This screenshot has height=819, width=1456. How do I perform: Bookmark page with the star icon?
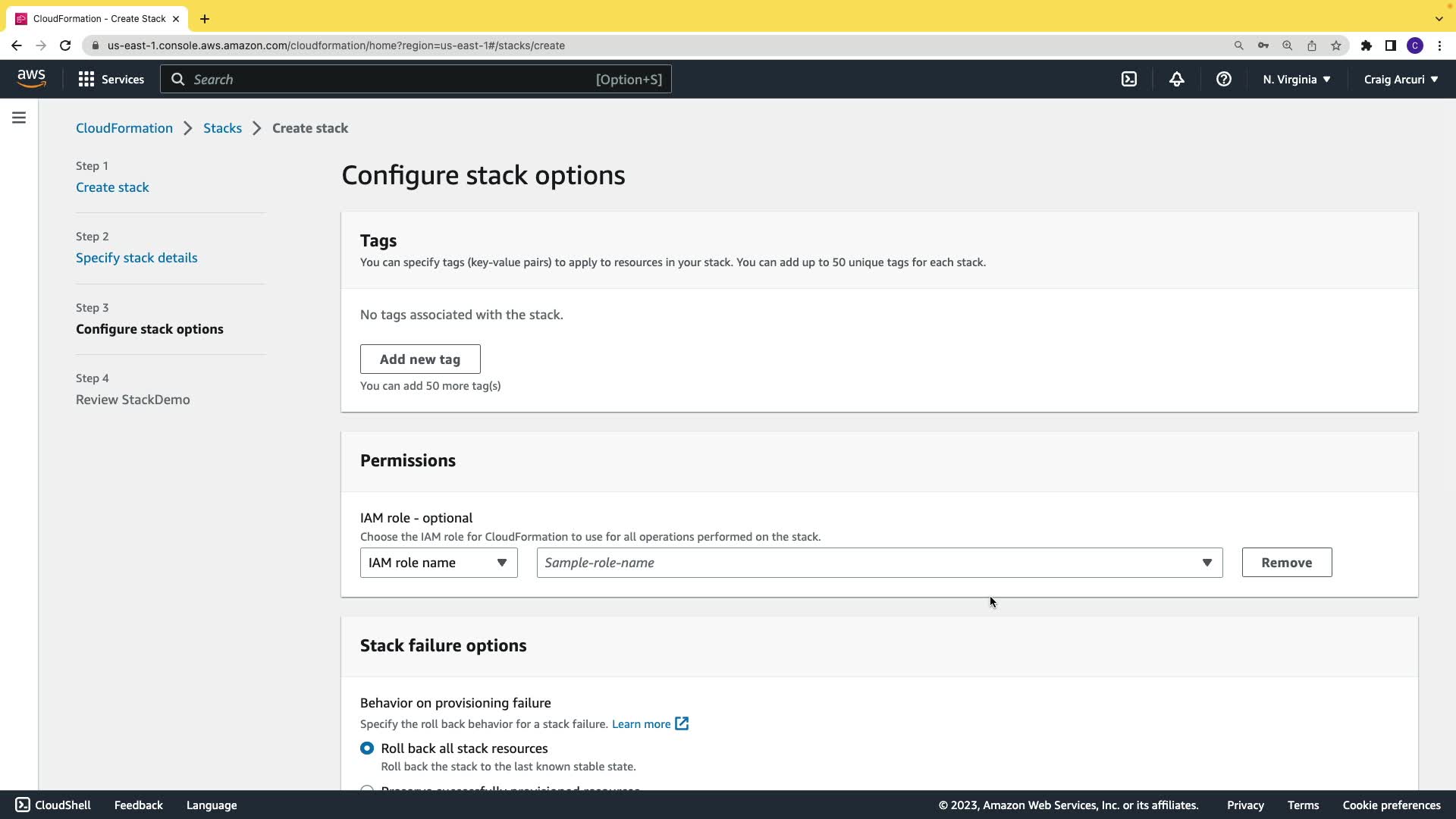pyautogui.click(x=1336, y=45)
